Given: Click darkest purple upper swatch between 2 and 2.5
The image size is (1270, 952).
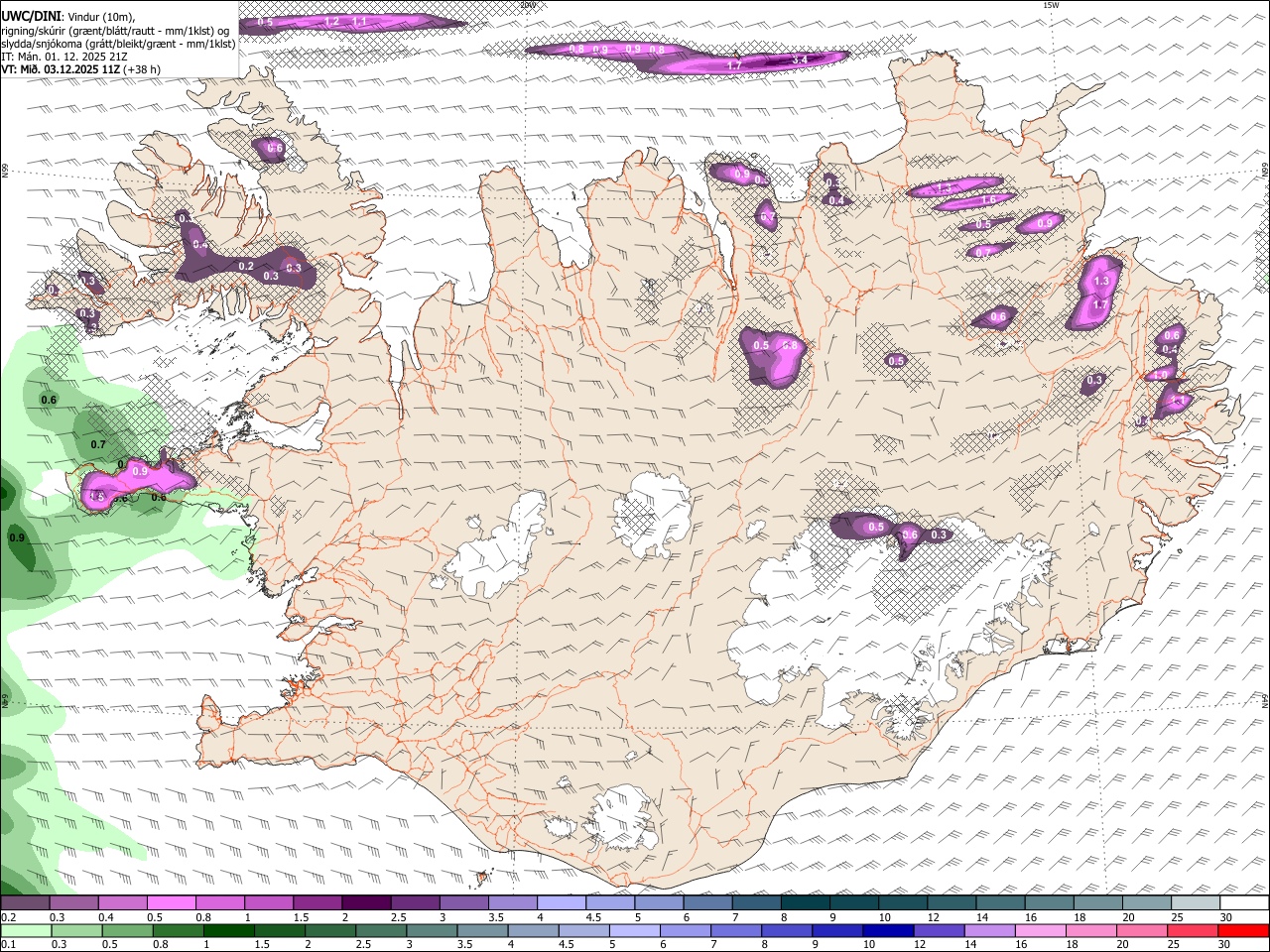Looking at the screenshot, I should (x=365, y=902).
